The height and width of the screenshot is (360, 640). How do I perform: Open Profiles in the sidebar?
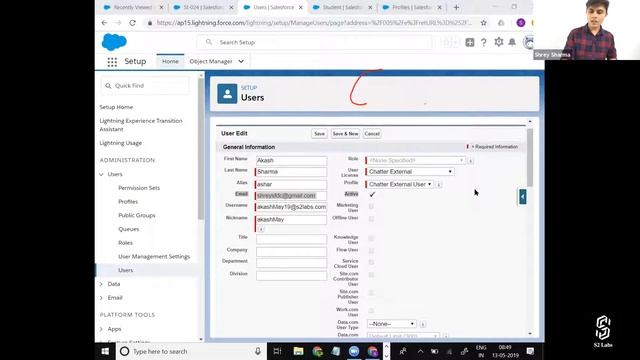(128, 202)
